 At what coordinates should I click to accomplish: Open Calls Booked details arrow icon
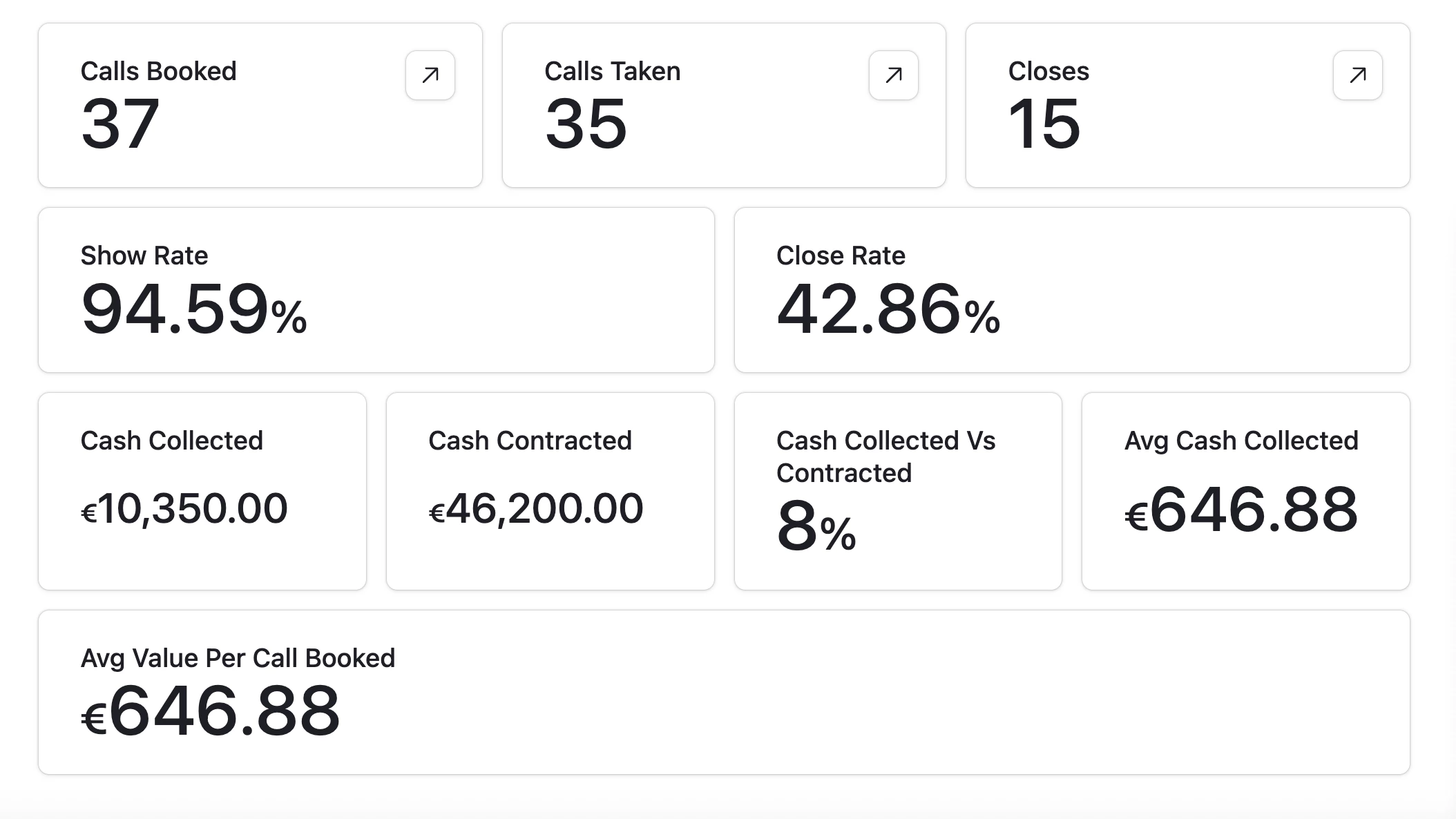[x=430, y=75]
